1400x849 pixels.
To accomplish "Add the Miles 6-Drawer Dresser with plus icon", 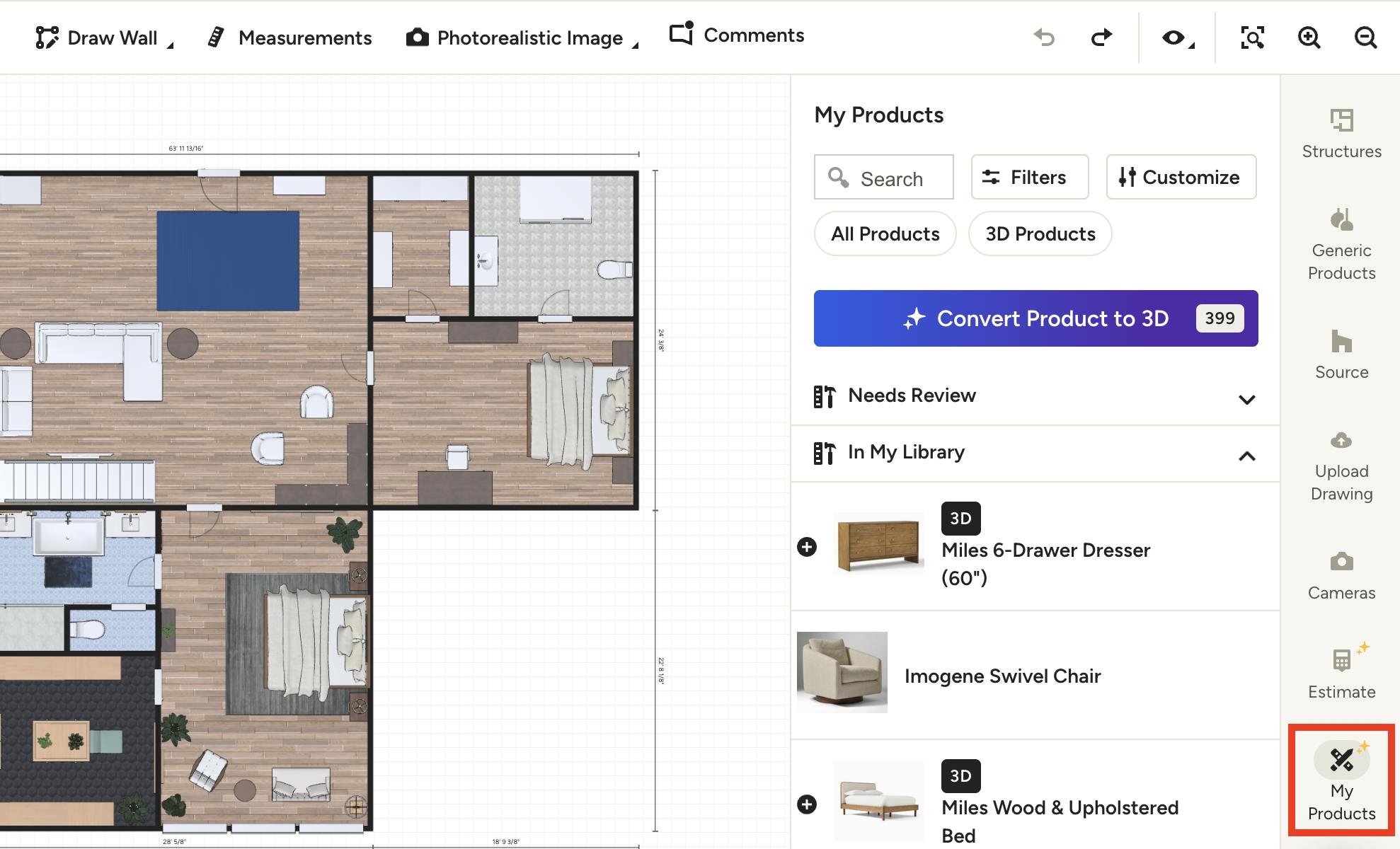I will point(807,547).
